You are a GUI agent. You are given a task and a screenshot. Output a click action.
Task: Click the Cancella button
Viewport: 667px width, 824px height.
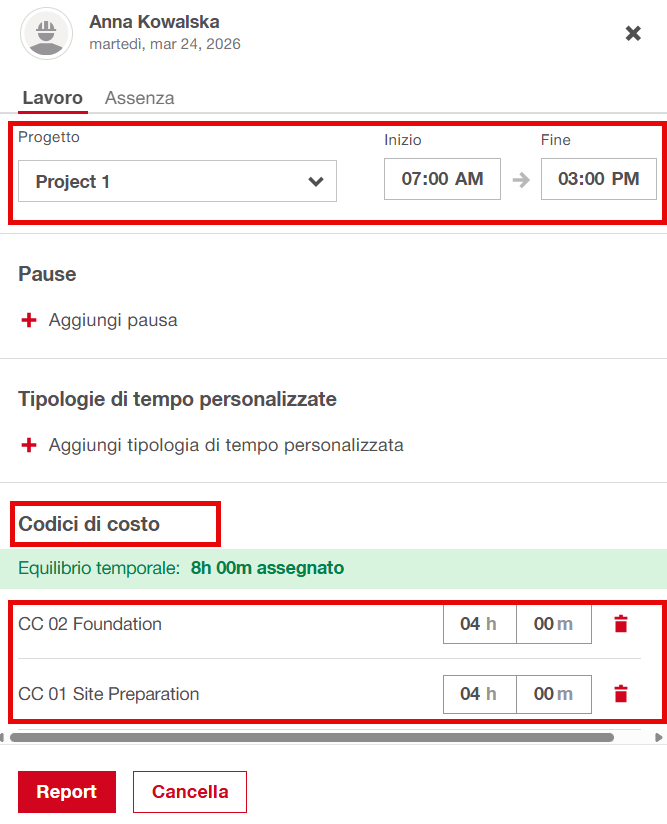(190, 792)
